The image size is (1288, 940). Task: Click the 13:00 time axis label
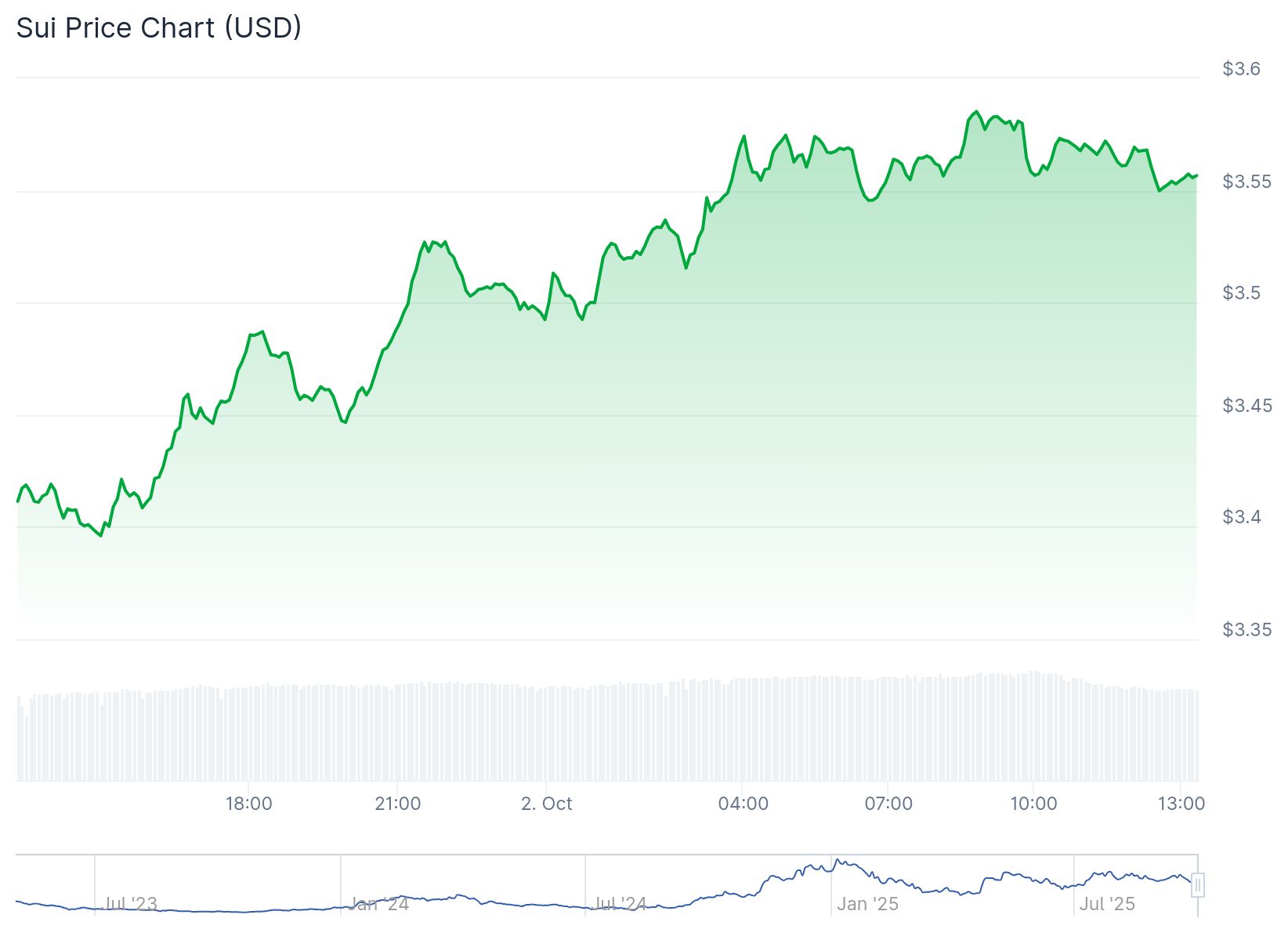[1181, 804]
